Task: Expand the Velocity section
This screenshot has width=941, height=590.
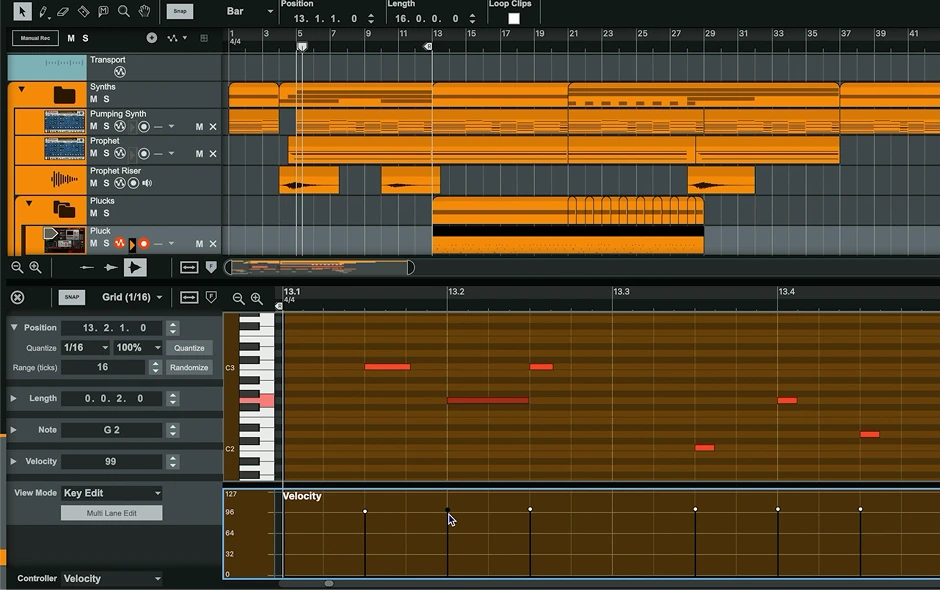Action: coord(13,461)
